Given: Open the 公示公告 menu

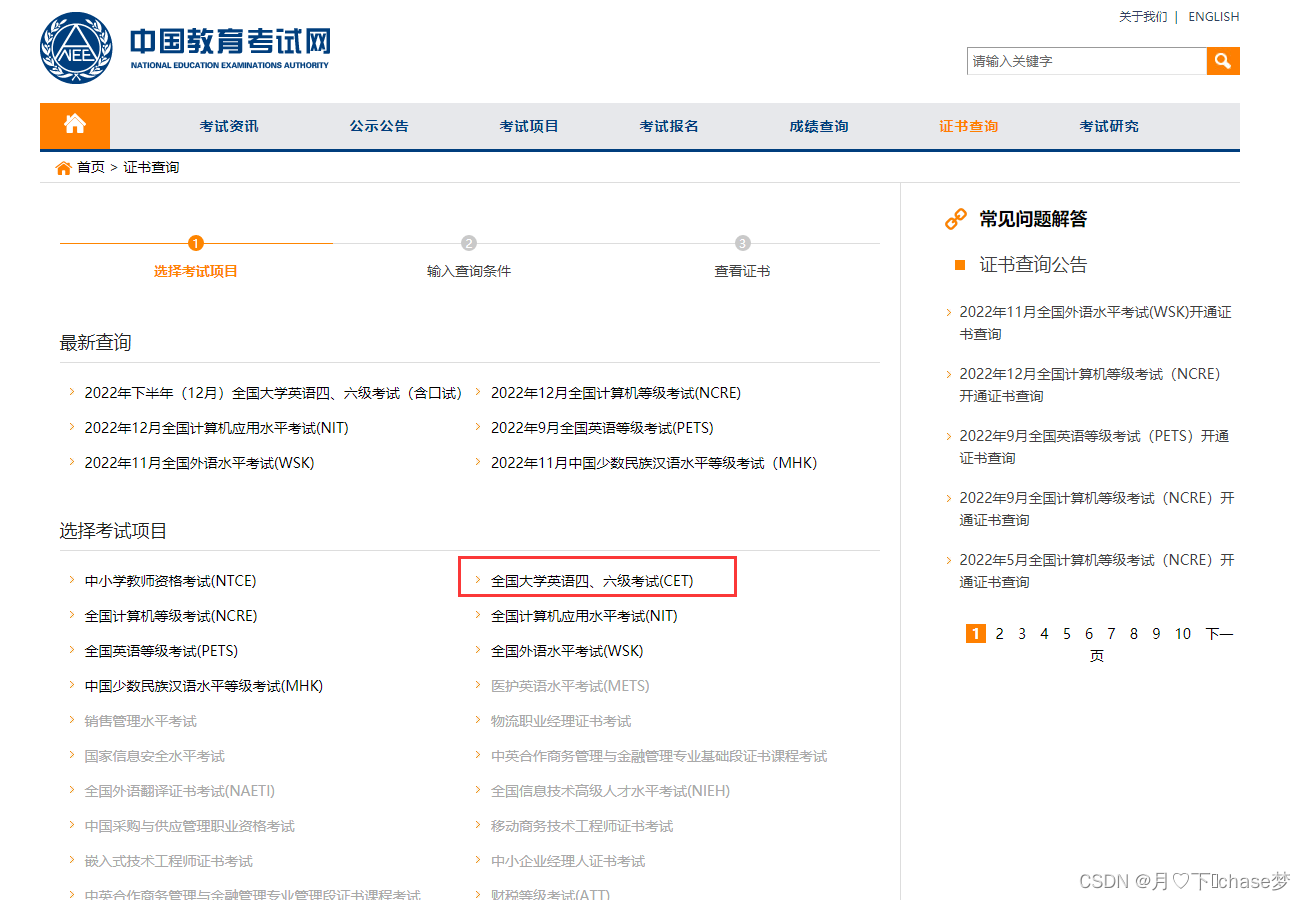Looking at the screenshot, I should click(379, 126).
